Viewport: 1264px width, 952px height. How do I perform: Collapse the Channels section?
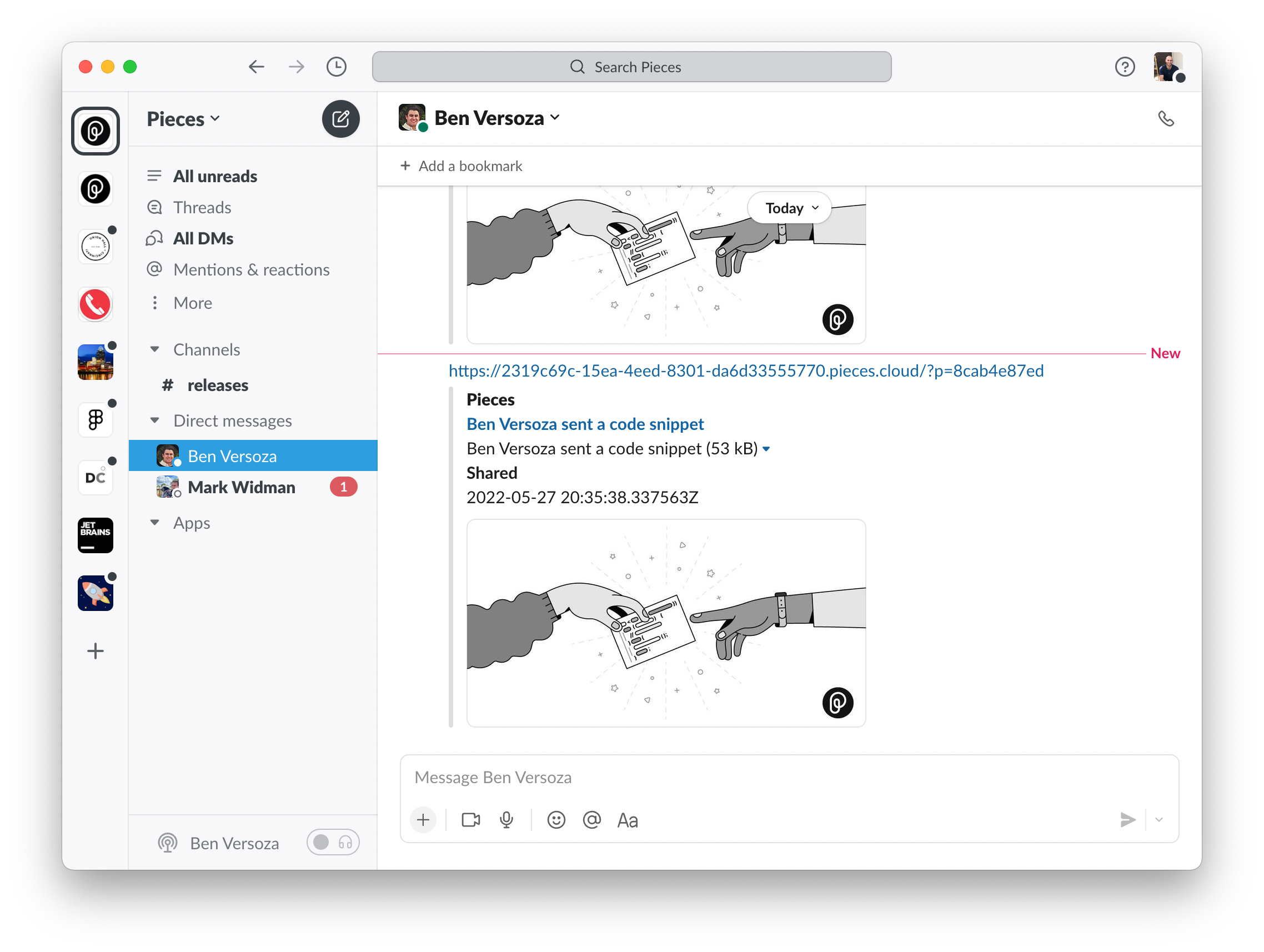coord(154,349)
